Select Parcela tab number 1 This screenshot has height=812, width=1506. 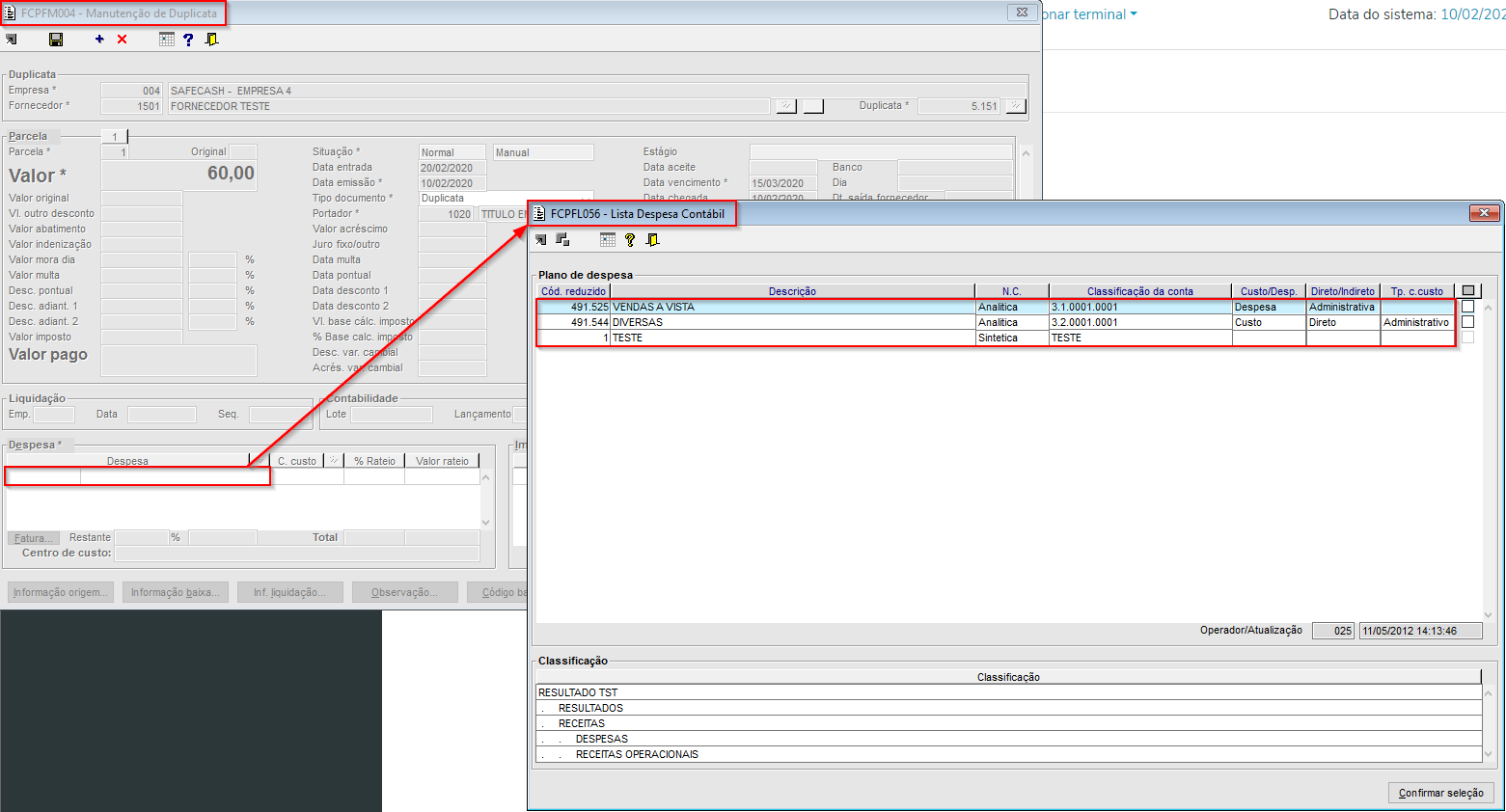pyautogui.click(x=114, y=136)
